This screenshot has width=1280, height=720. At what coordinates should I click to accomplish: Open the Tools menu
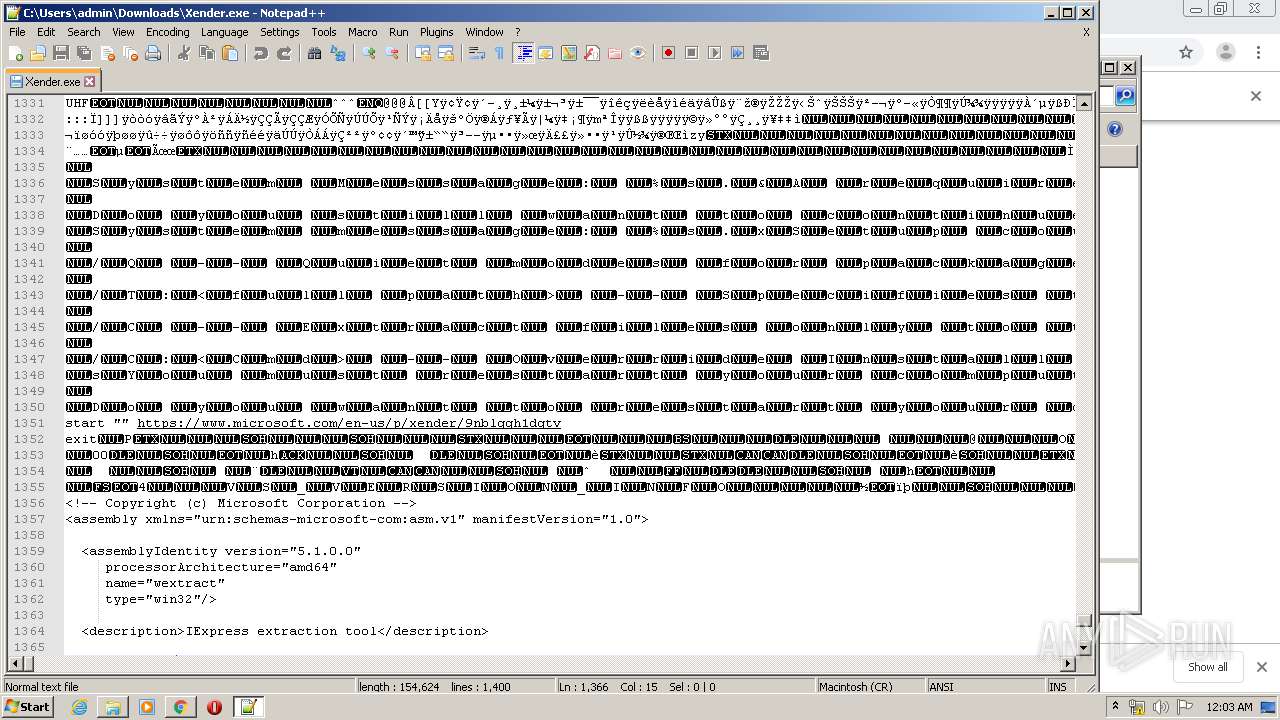pyautogui.click(x=324, y=32)
